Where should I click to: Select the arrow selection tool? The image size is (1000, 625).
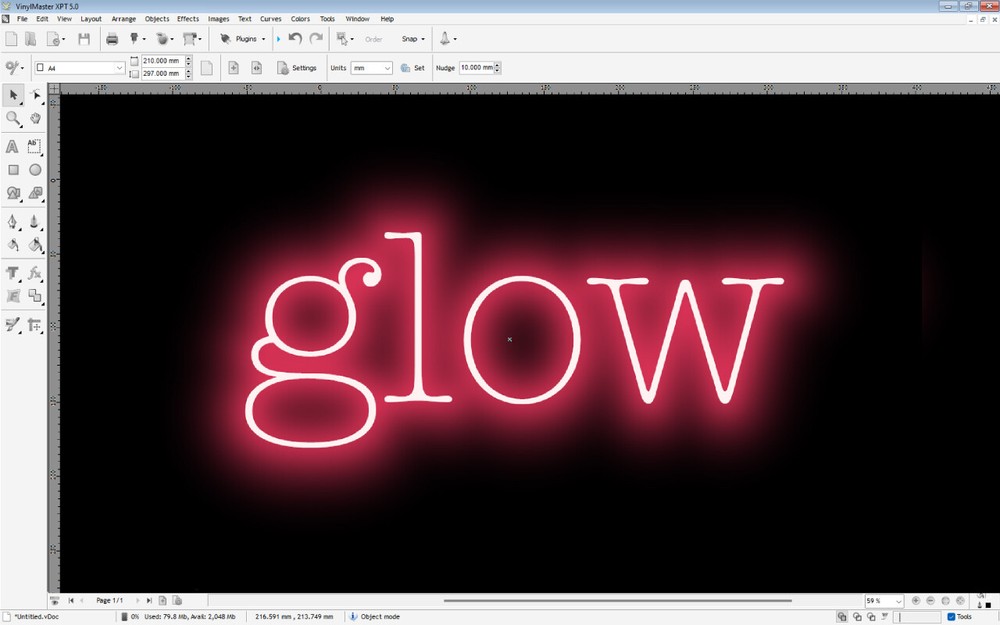pos(13,95)
